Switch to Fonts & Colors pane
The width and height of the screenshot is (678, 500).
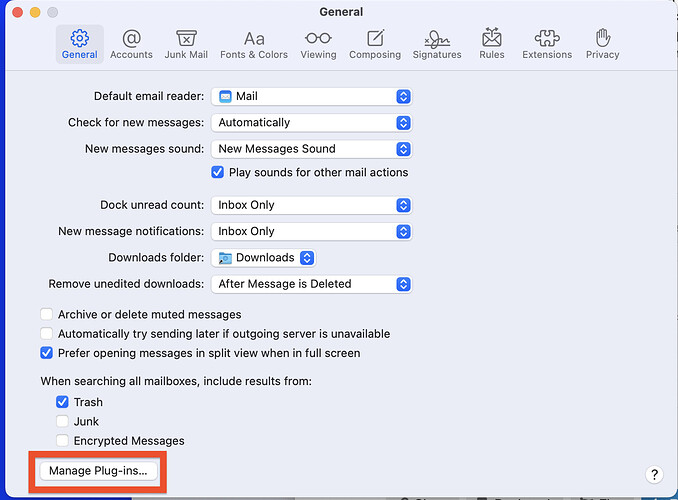tap(254, 44)
